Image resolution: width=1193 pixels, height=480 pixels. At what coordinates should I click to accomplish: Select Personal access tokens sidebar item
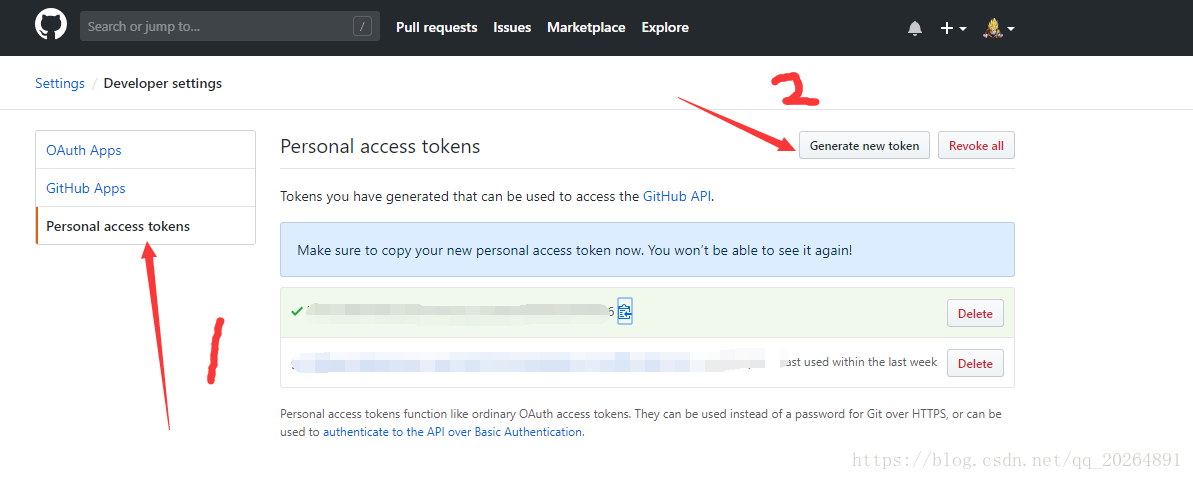pyautogui.click(x=145, y=226)
